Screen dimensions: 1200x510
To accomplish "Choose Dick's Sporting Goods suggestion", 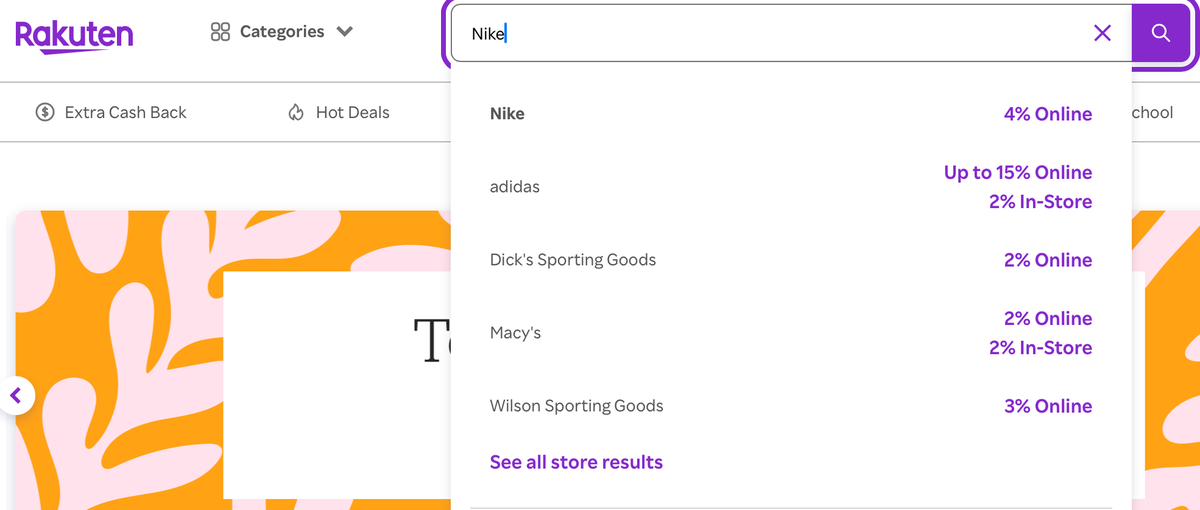I will [572, 260].
